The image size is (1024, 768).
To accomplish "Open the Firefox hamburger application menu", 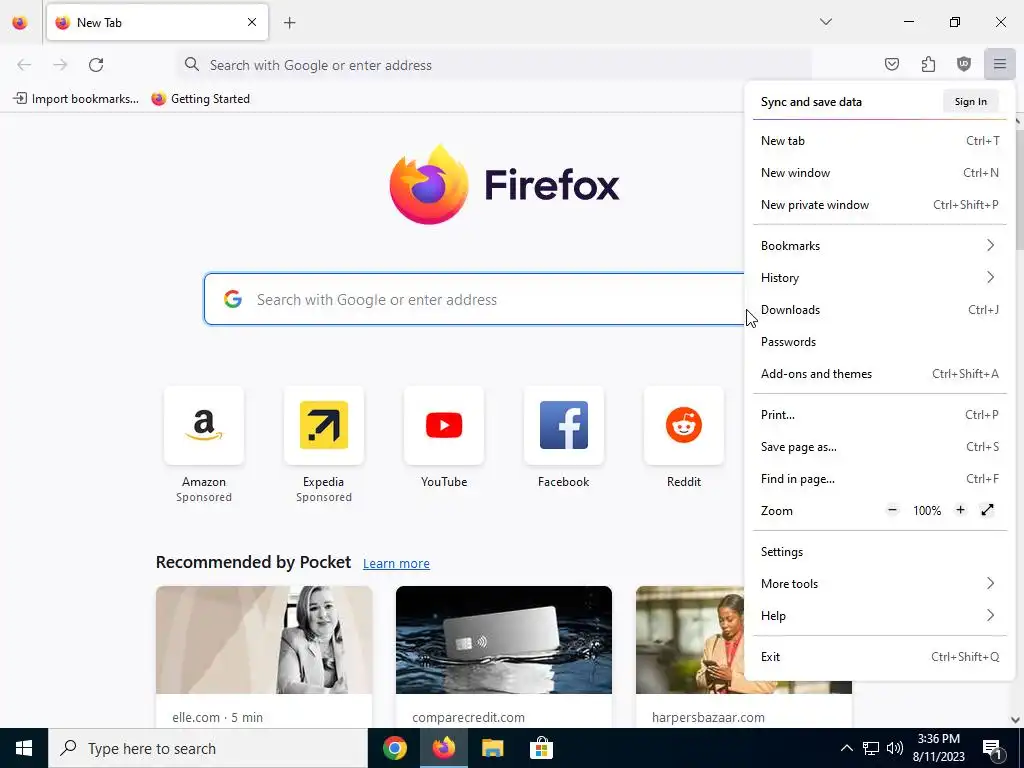I will 999,64.
